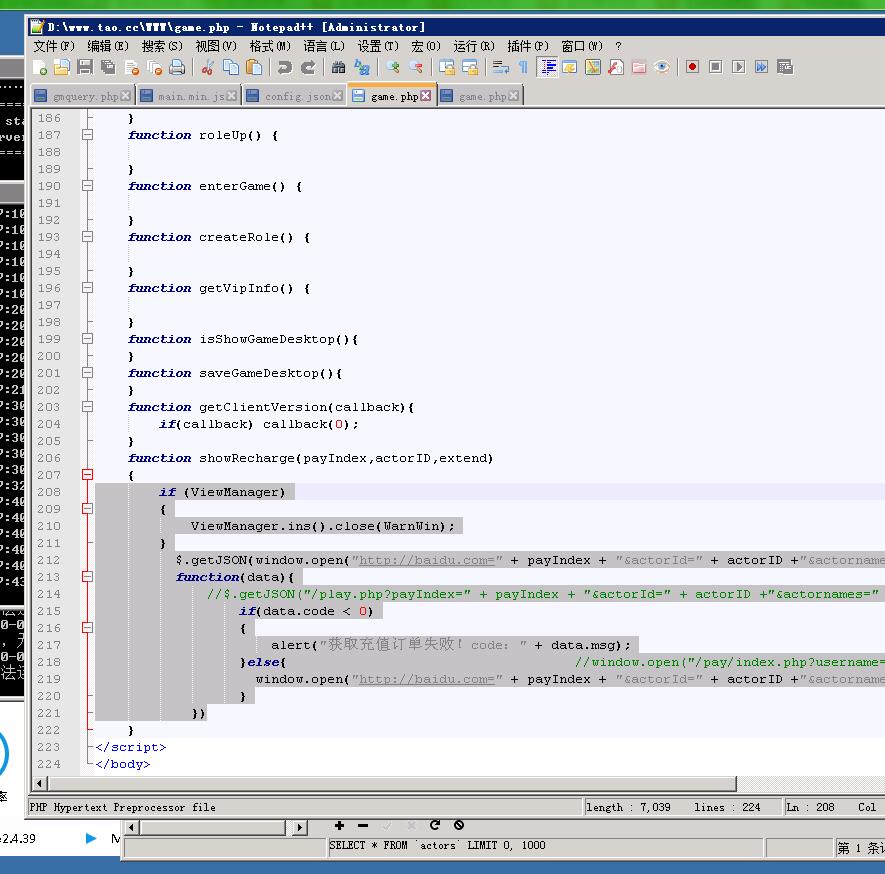
Task: Click the Save All toolbar icon
Action: pyautogui.click(x=108, y=68)
